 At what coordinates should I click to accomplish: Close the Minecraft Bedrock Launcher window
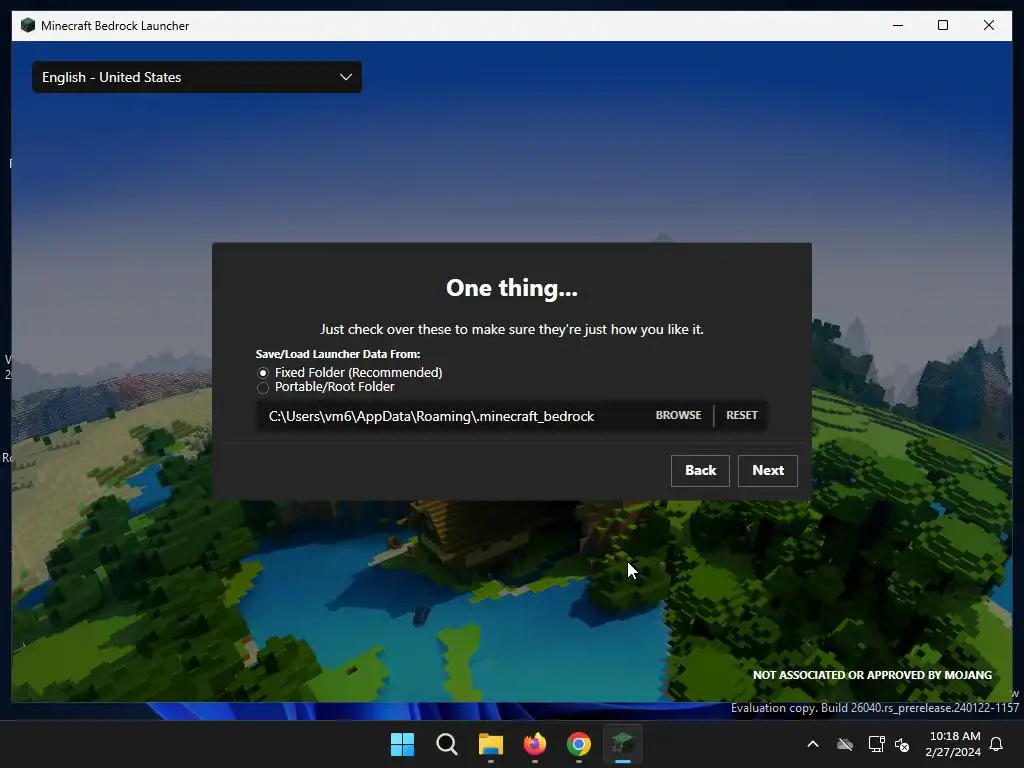(x=989, y=25)
